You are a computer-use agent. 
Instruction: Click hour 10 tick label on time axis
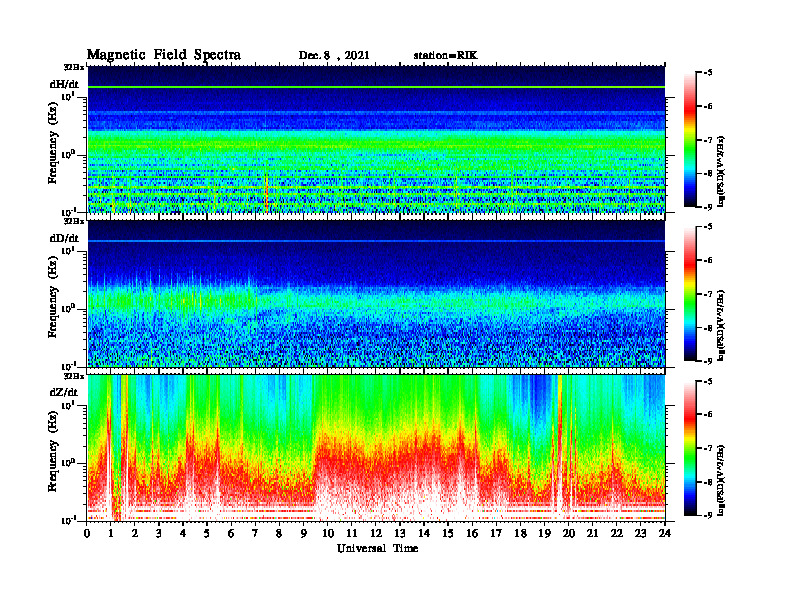point(328,533)
